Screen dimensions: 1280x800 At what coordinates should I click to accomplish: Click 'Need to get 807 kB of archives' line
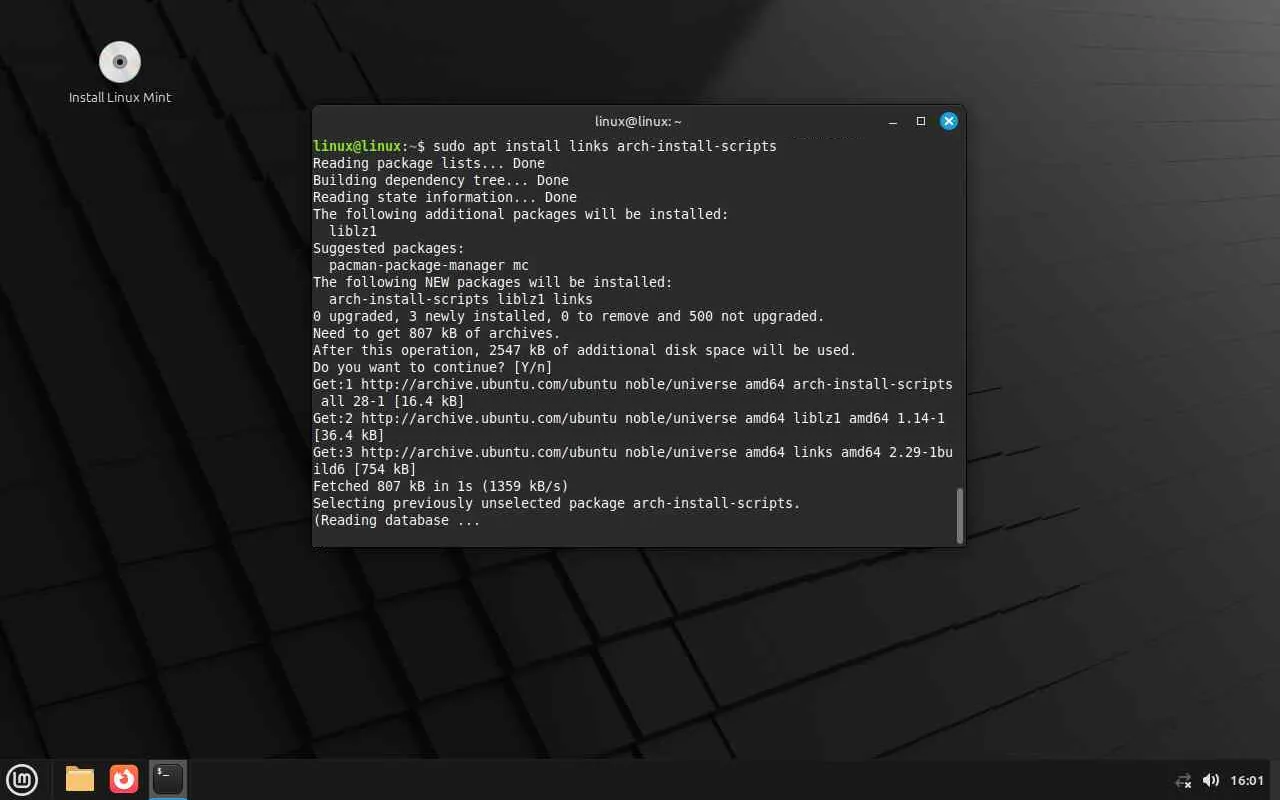tap(437, 333)
